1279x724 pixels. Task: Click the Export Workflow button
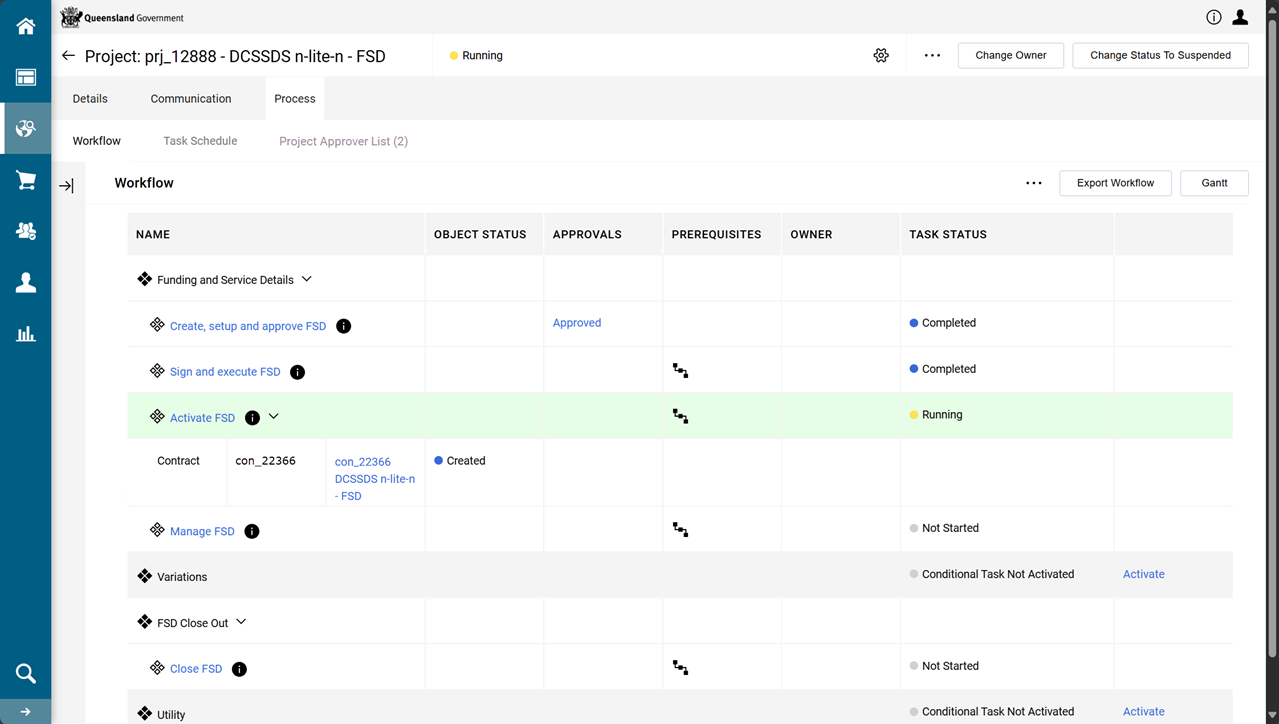pyautogui.click(x=1115, y=183)
